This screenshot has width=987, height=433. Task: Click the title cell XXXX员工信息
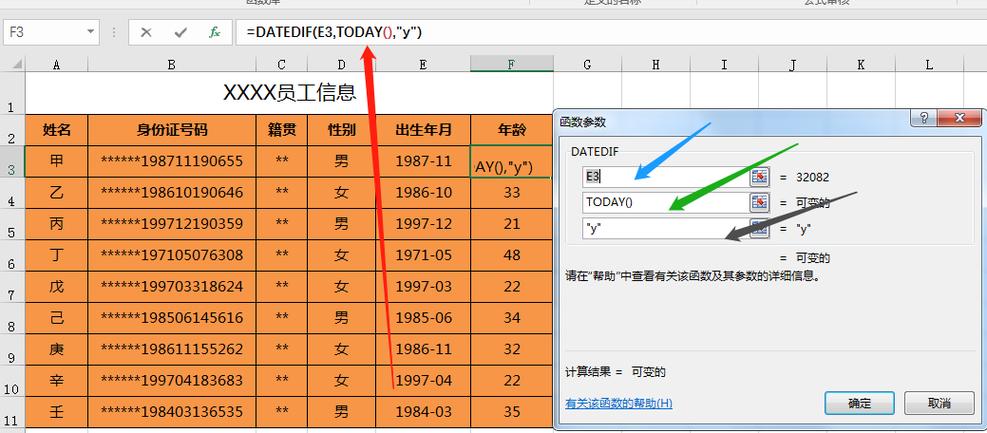(290, 93)
